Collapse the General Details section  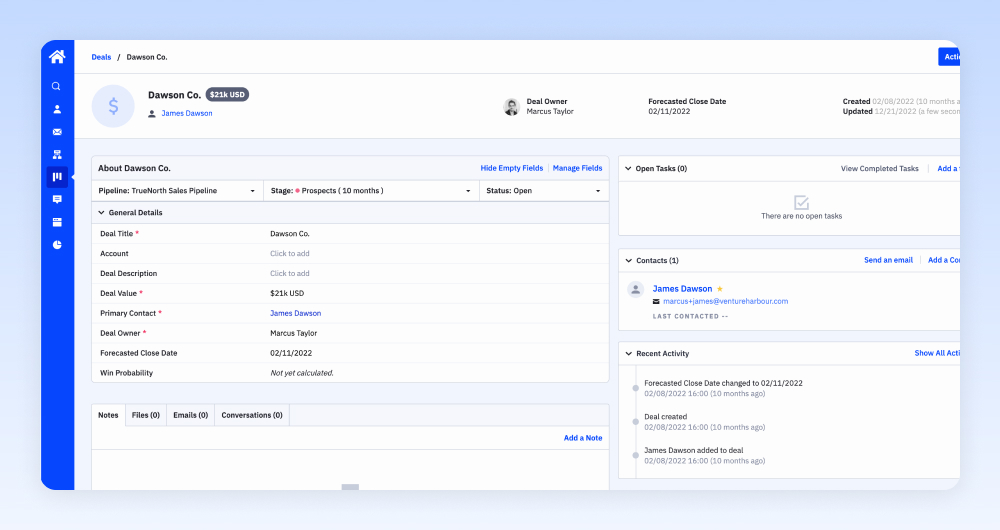tap(101, 212)
